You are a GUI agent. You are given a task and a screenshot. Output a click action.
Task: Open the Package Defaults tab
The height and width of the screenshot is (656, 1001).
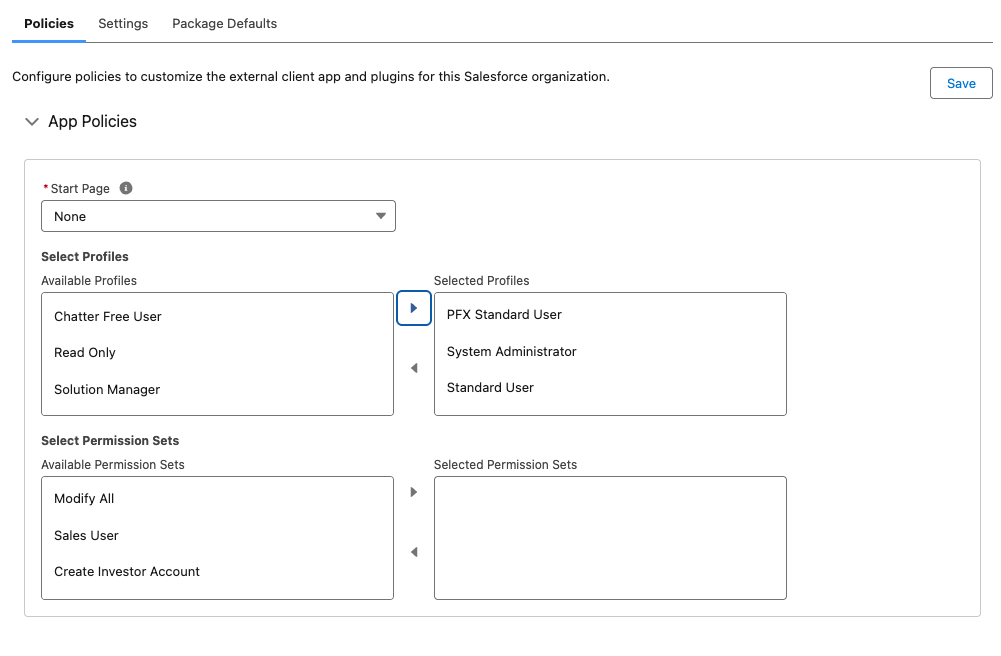(x=224, y=23)
